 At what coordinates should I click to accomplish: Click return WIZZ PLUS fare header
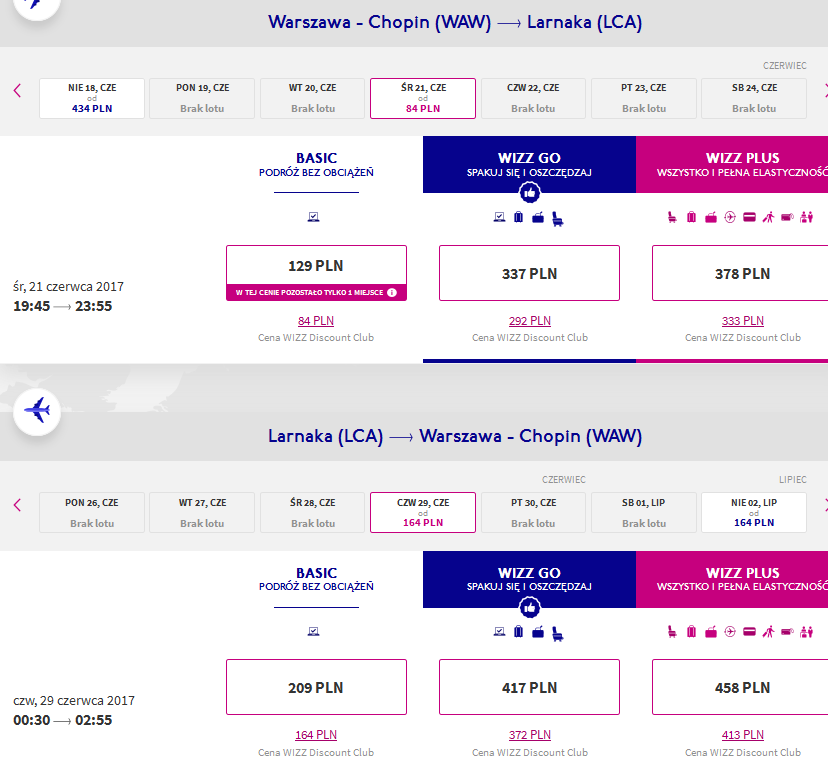coord(732,579)
